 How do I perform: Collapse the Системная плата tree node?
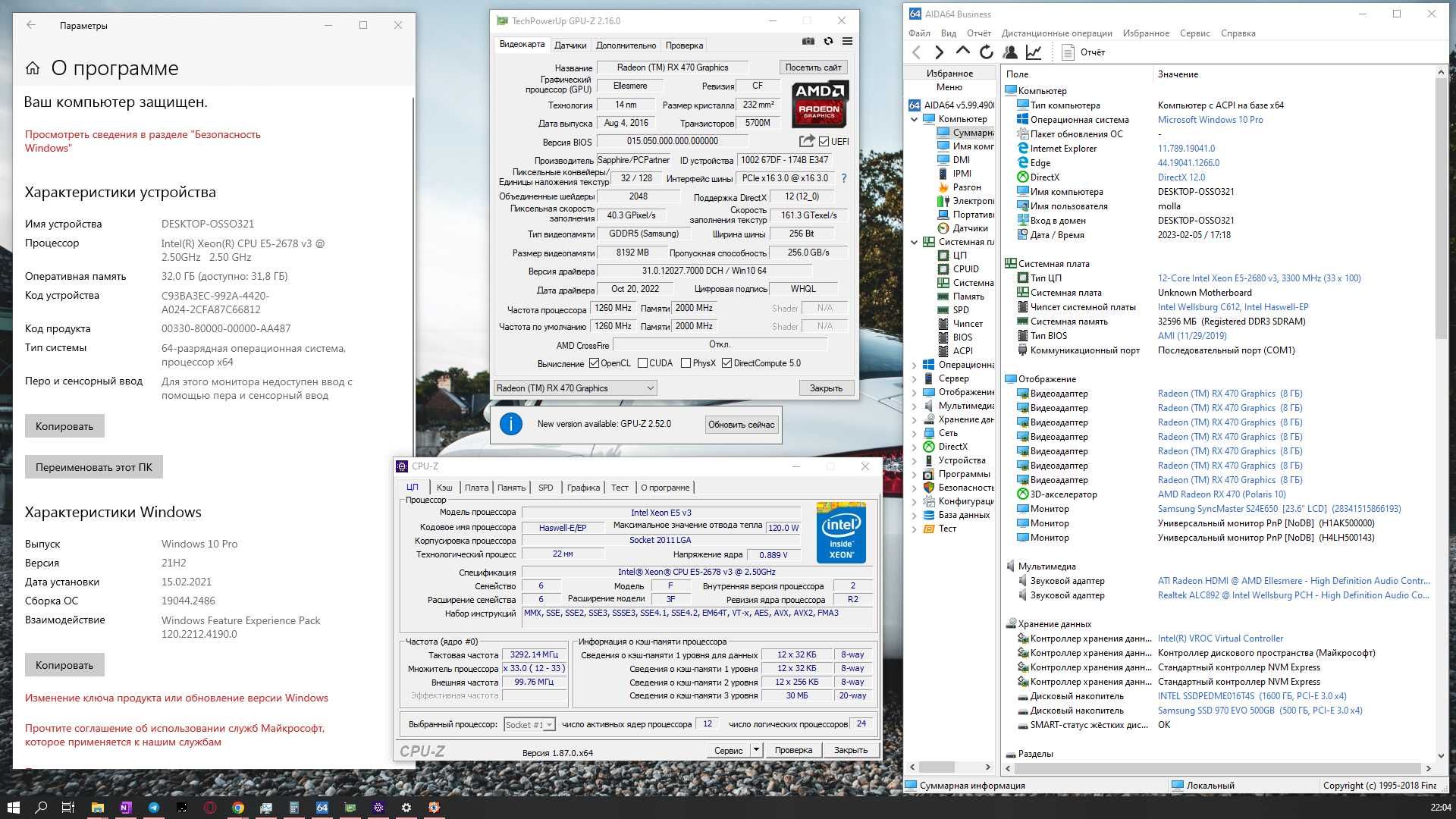pos(914,242)
